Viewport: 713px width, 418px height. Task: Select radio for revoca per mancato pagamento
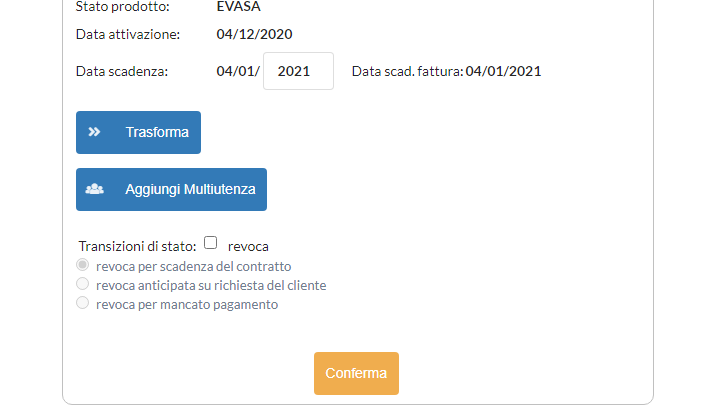83,304
